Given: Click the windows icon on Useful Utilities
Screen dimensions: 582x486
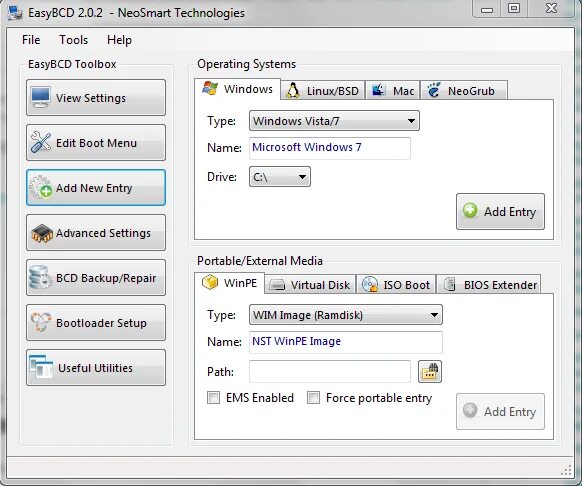Looking at the screenshot, I should (41, 367).
